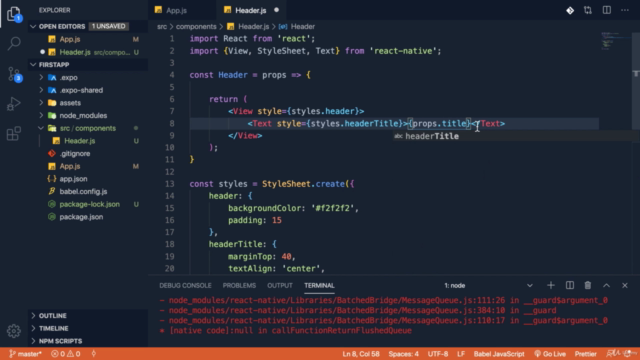Click the unsaved dot on Header.js tab
Screen dimensions: 640x360
pyautogui.click(x=276, y=10)
